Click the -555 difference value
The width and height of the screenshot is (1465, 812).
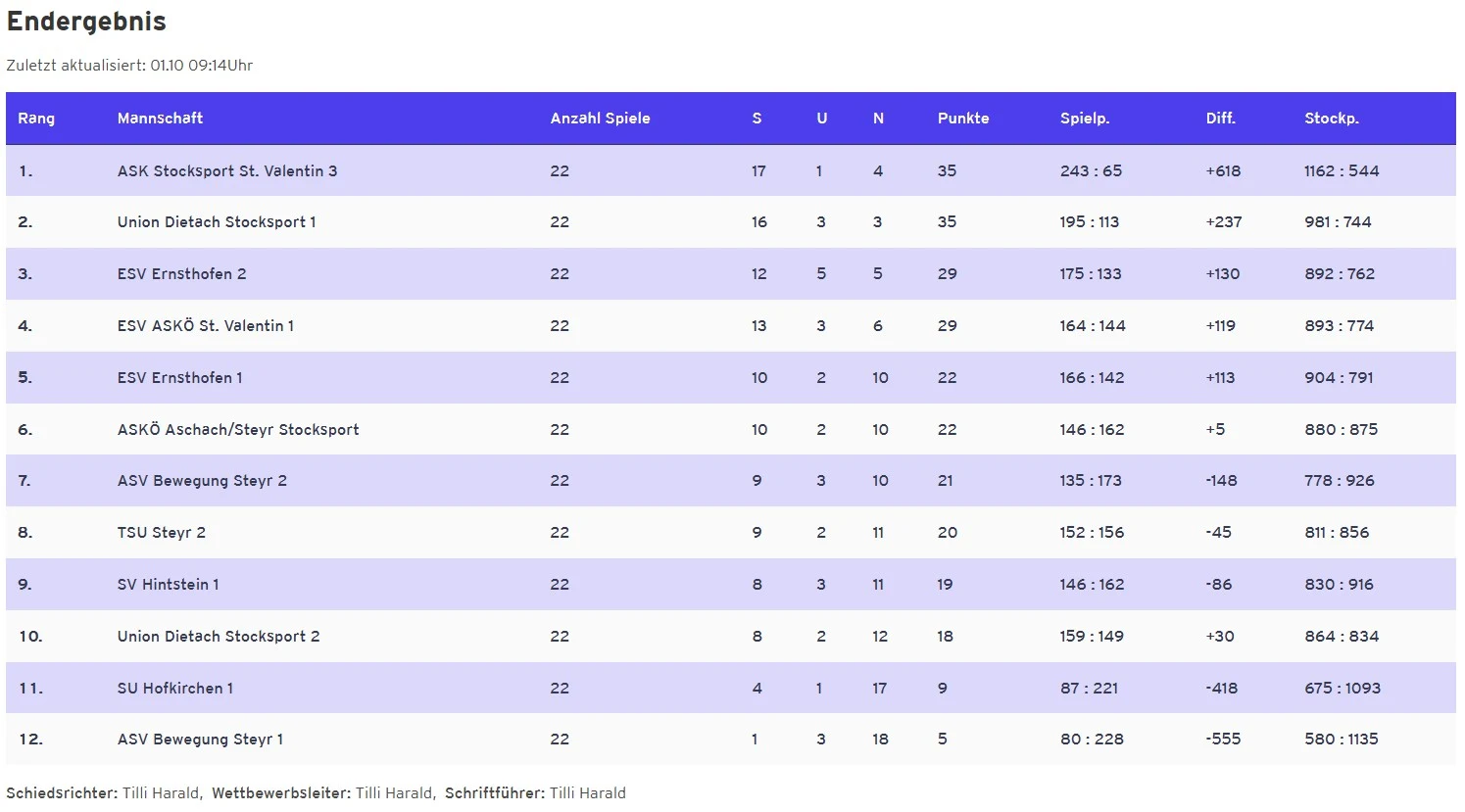coord(1223,740)
